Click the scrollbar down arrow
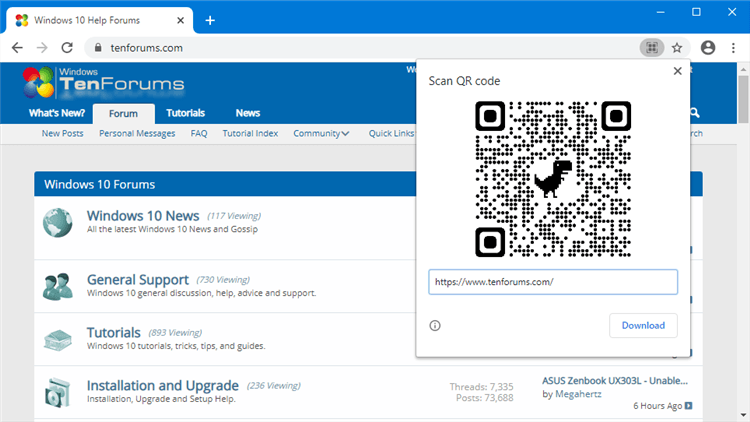 click(x=743, y=415)
